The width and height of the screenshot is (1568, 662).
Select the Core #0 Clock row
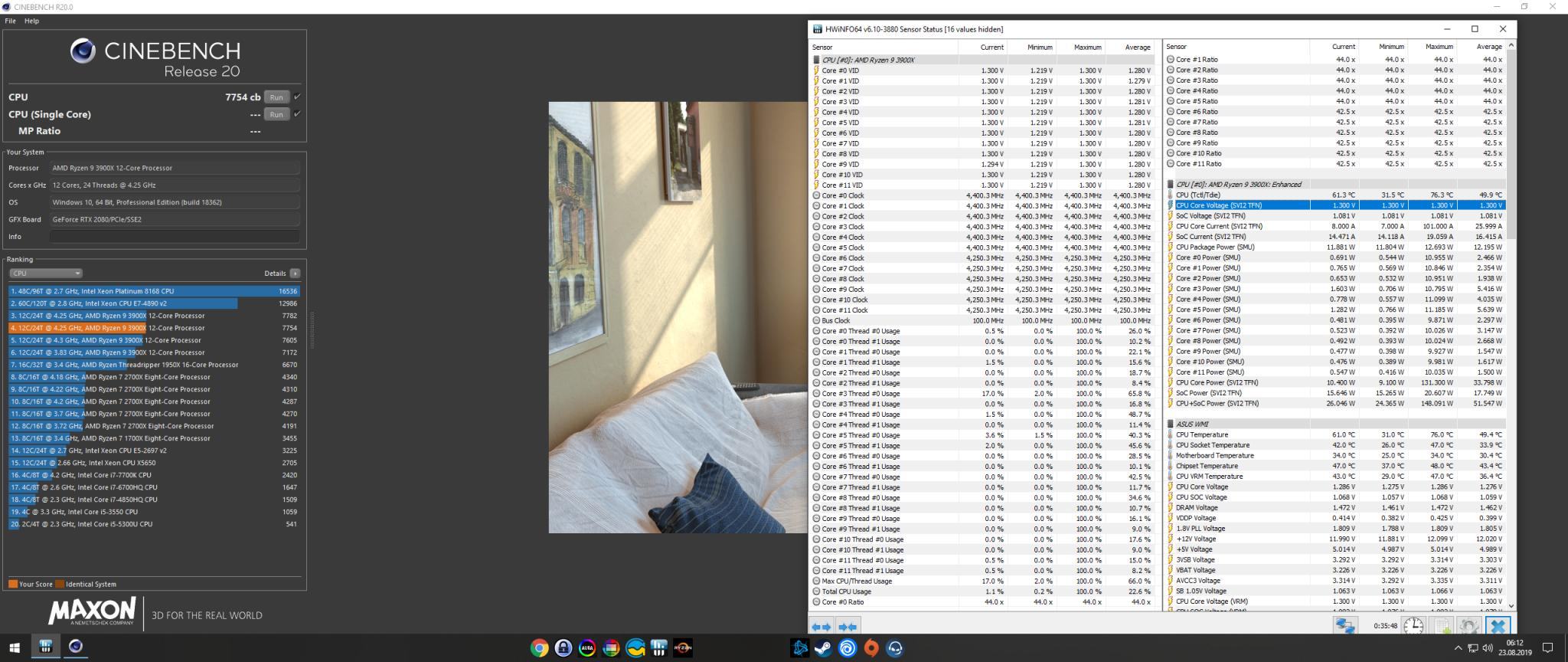[x=982, y=195]
